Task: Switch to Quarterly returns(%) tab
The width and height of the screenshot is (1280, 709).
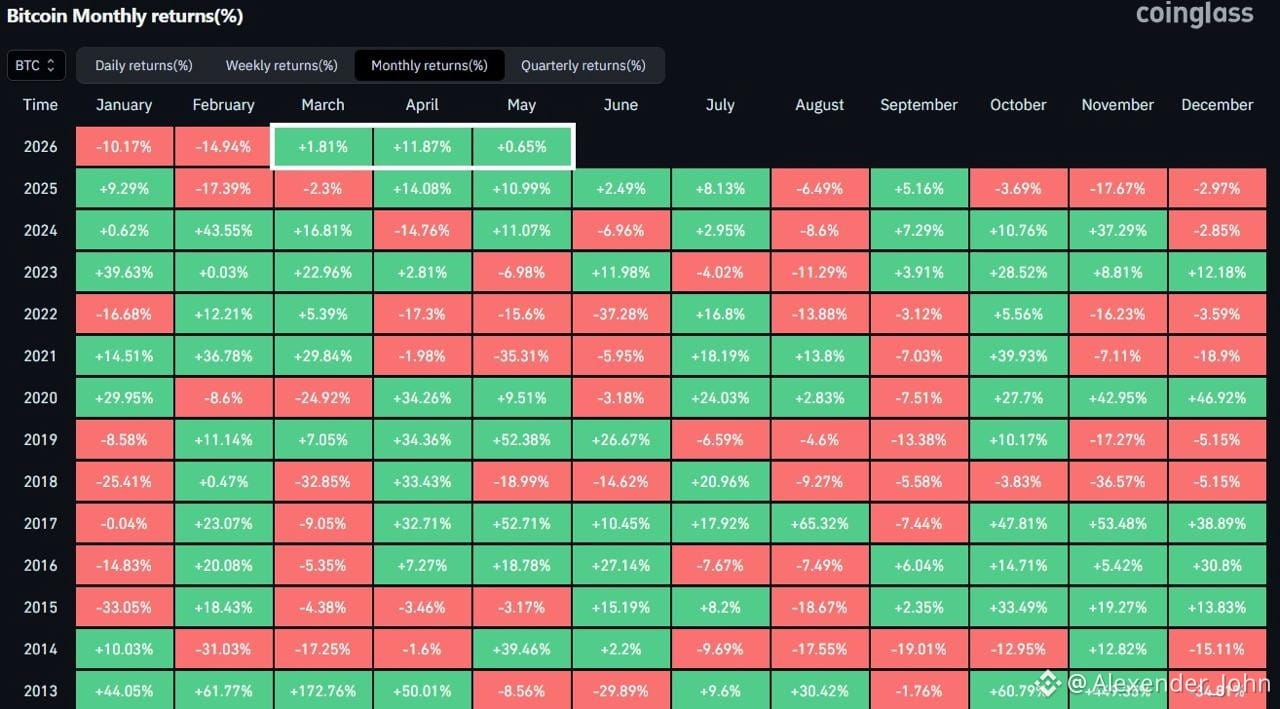Action: pyautogui.click(x=583, y=65)
